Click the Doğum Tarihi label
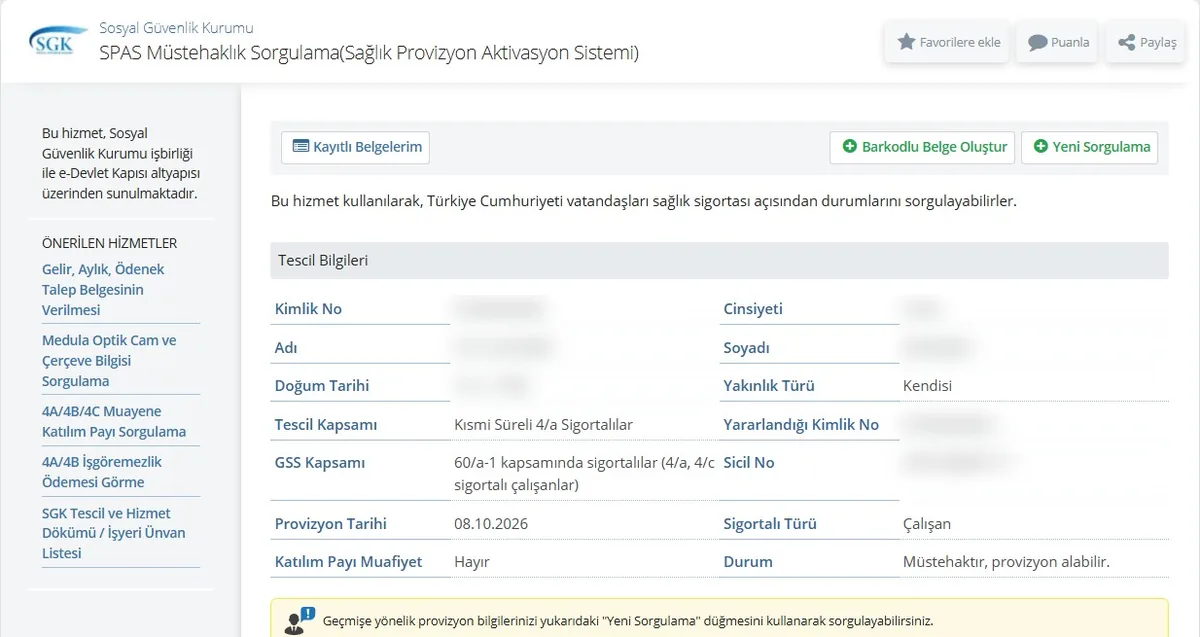 322,386
